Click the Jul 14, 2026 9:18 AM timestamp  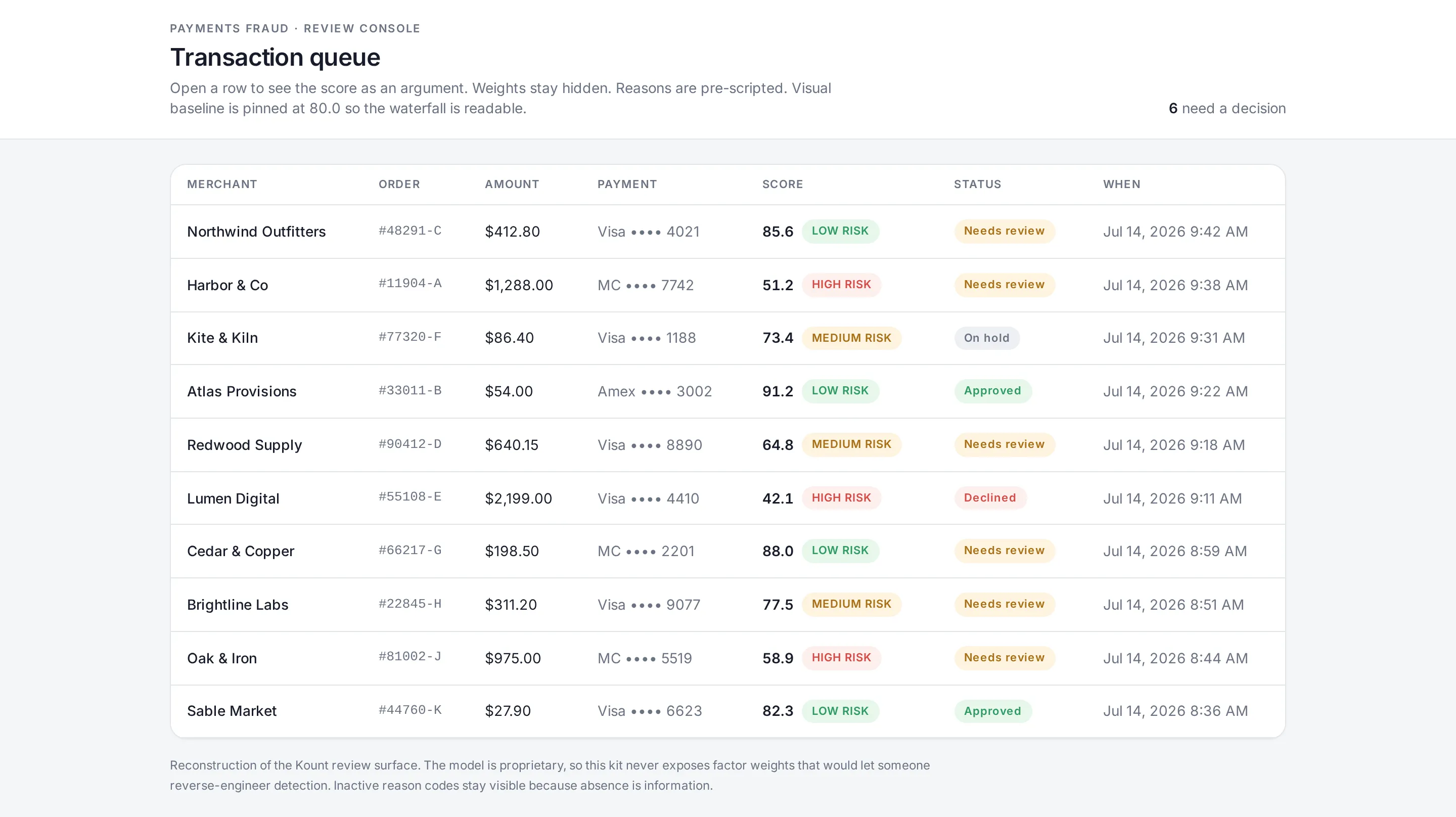pyautogui.click(x=1174, y=445)
